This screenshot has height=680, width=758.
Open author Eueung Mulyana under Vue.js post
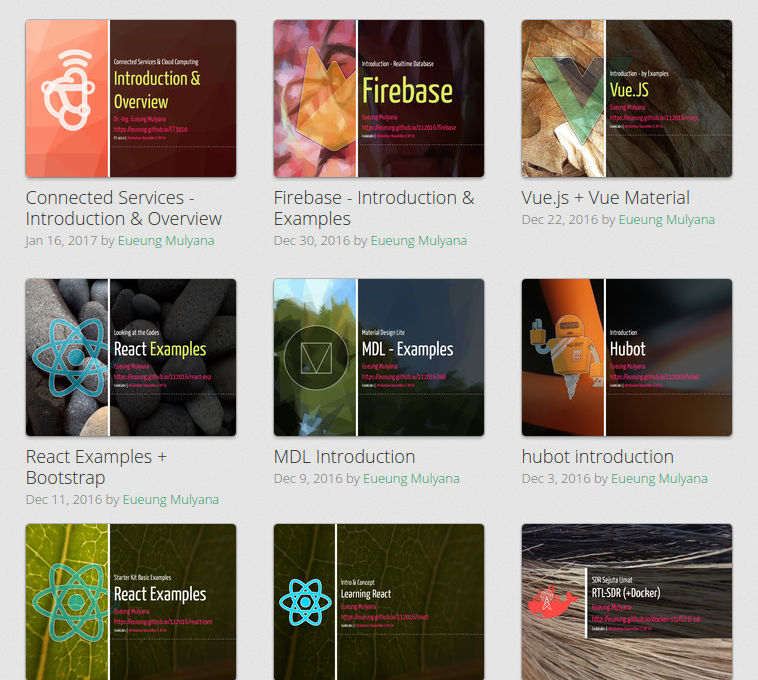[x=667, y=220]
